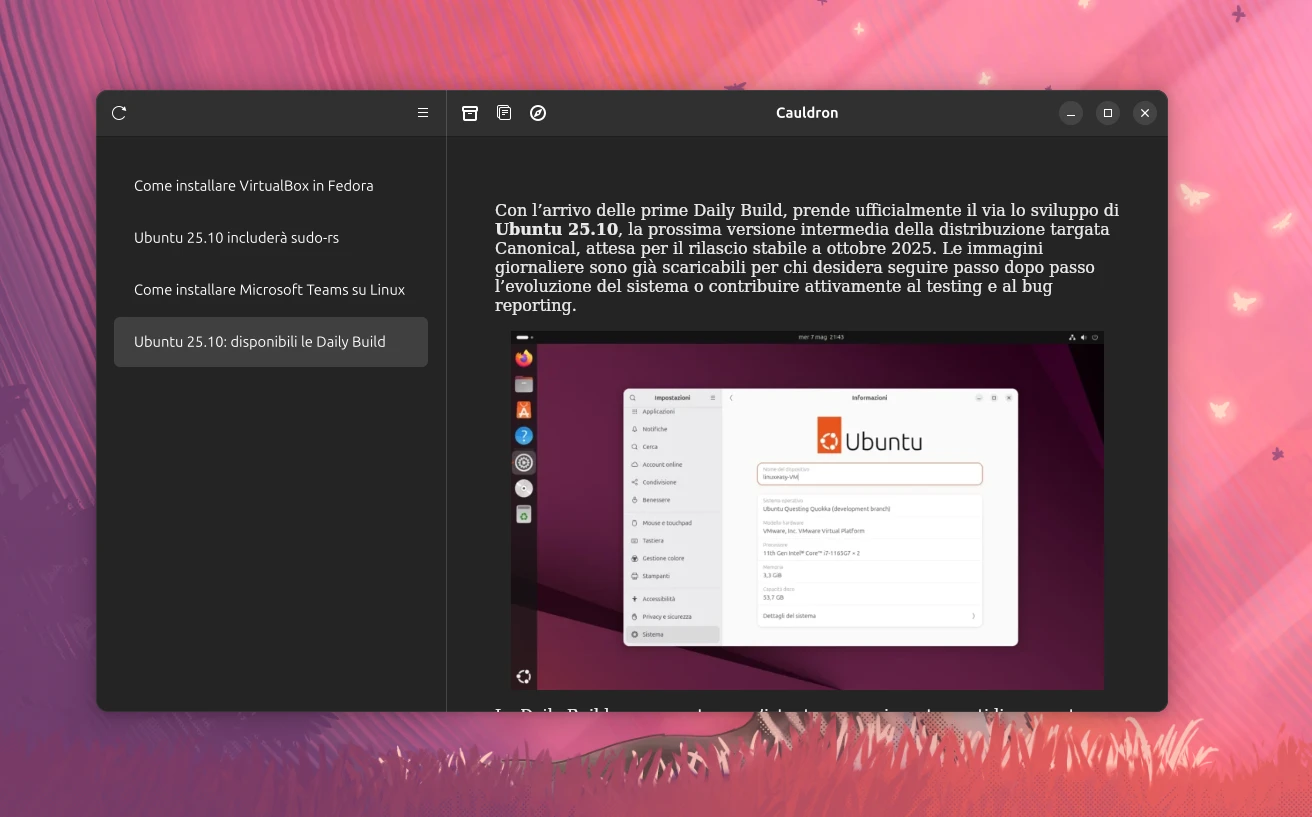Click the Trash icon in screenshot's dock

click(524, 514)
